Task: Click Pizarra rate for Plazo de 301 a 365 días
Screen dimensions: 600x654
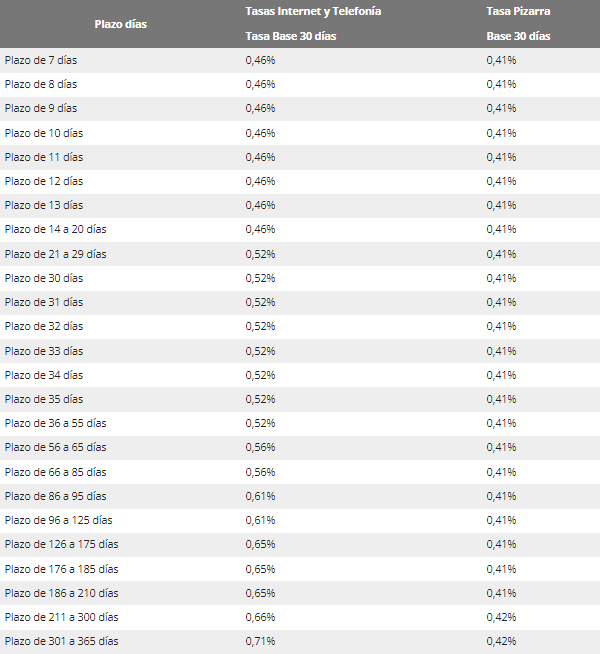Action: coord(501,641)
